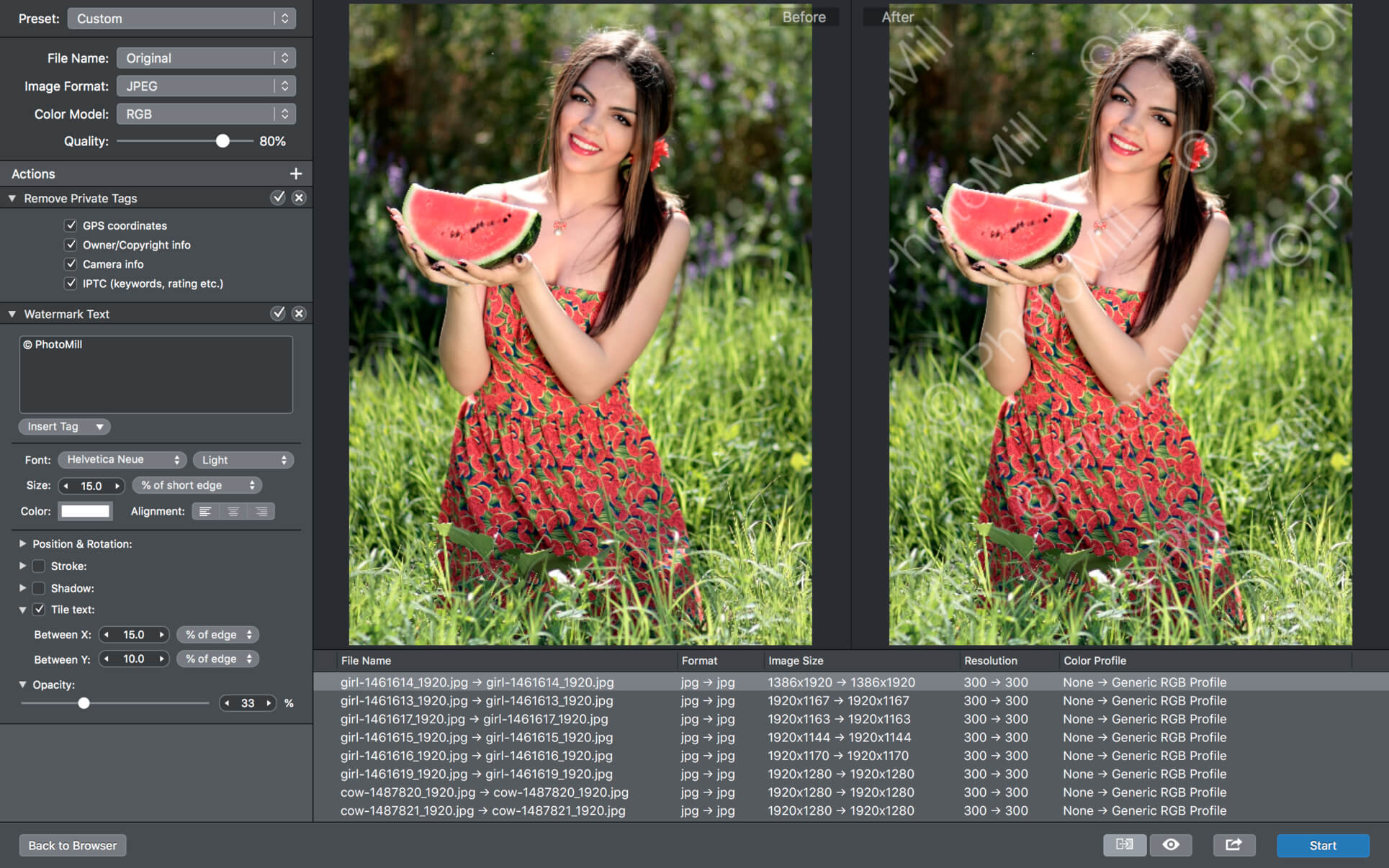This screenshot has height=868, width=1389.
Task: Right-align the watermark text
Action: pyautogui.click(x=261, y=511)
